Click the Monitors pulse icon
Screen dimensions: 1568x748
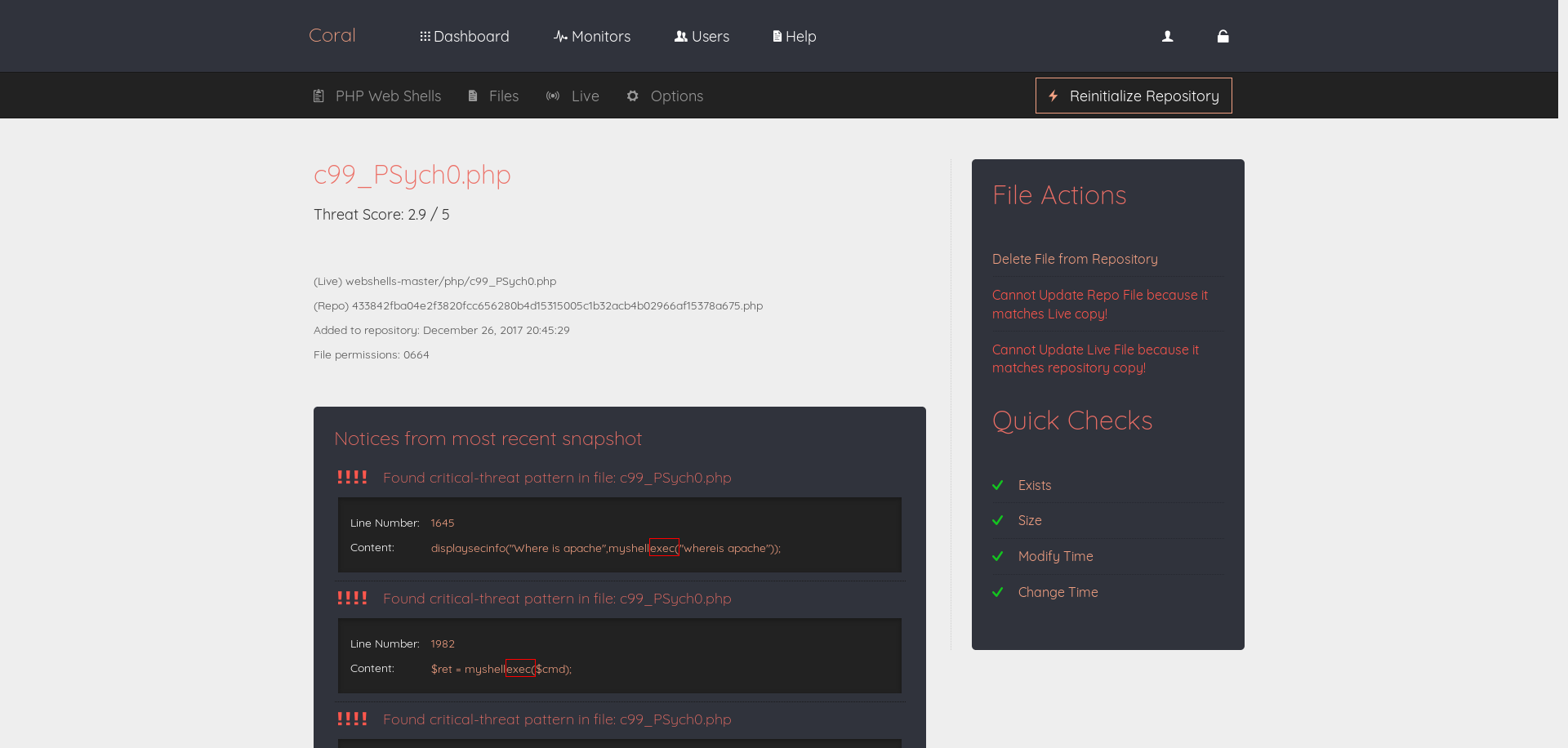point(560,37)
